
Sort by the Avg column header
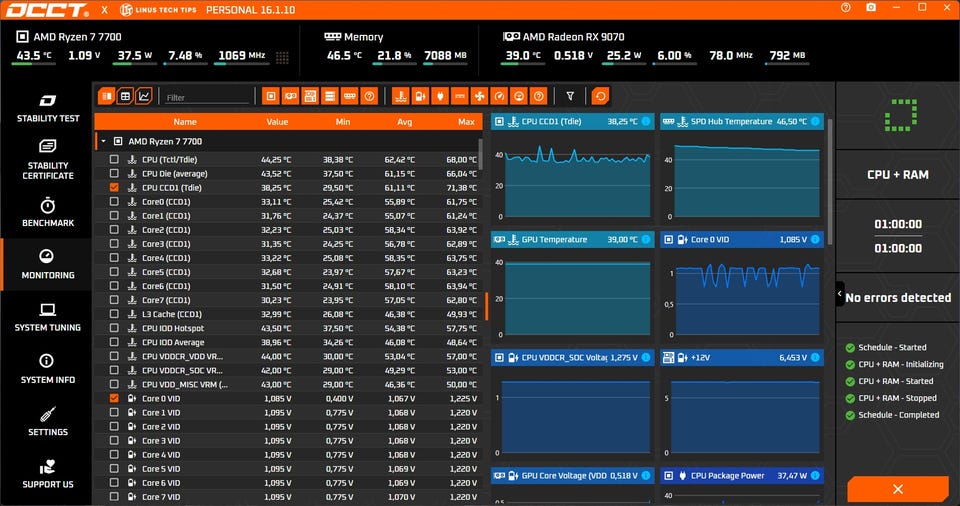coord(405,122)
